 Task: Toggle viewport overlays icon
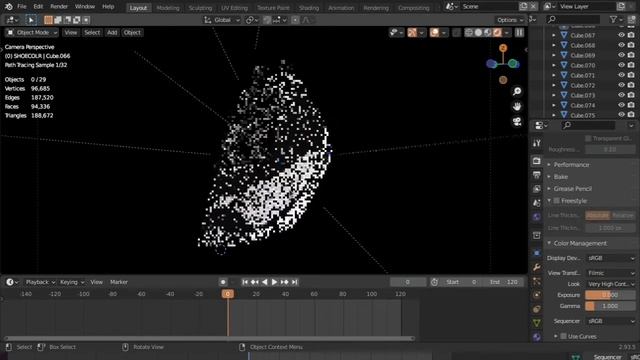(434, 32)
